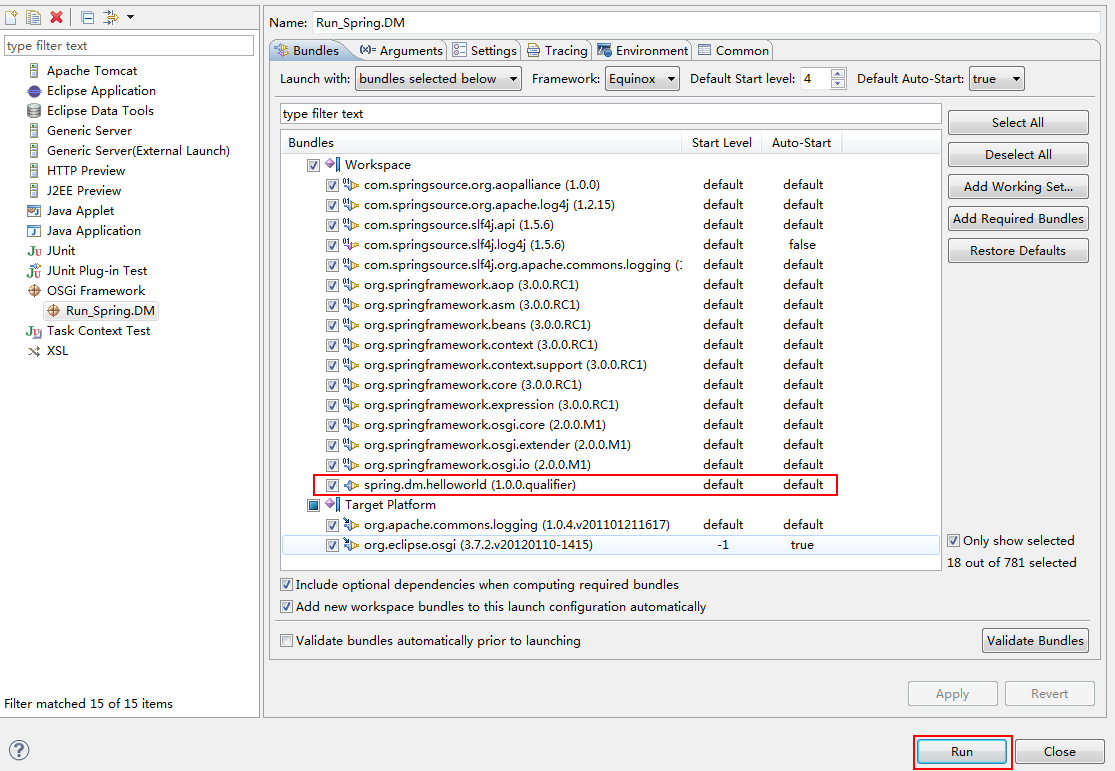Toggle Add new workspace bundles automatically checkbox
1115x771 pixels.
[287, 607]
